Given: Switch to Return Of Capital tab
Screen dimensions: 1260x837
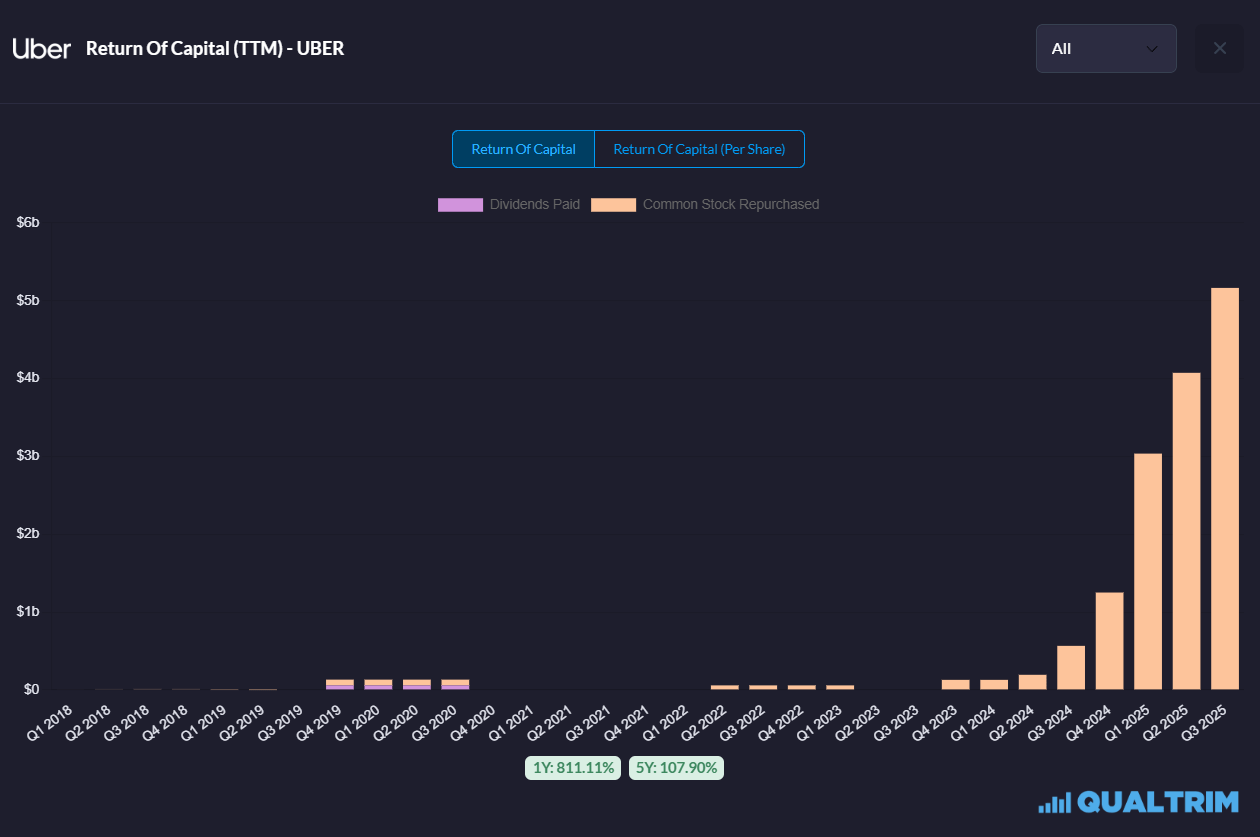Looking at the screenshot, I should tap(523, 149).
